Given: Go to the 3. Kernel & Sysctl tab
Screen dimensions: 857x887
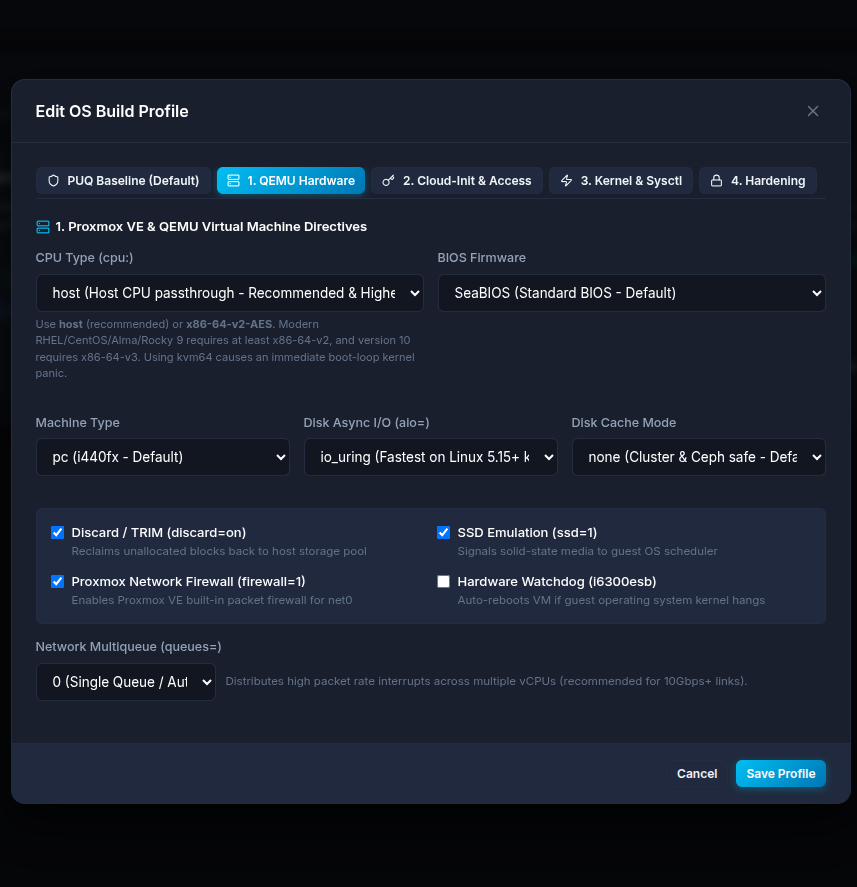Looking at the screenshot, I should click(621, 180).
